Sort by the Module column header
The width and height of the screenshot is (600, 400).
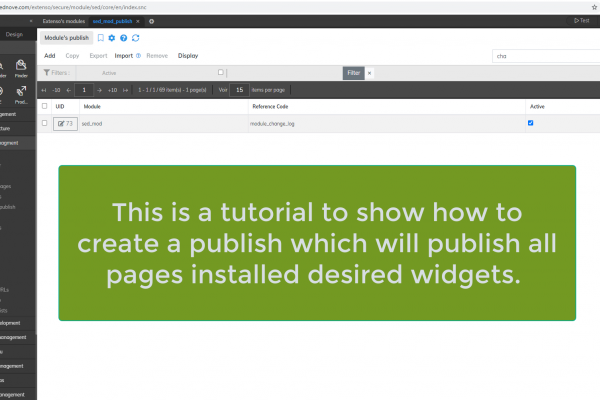point(92,106)
